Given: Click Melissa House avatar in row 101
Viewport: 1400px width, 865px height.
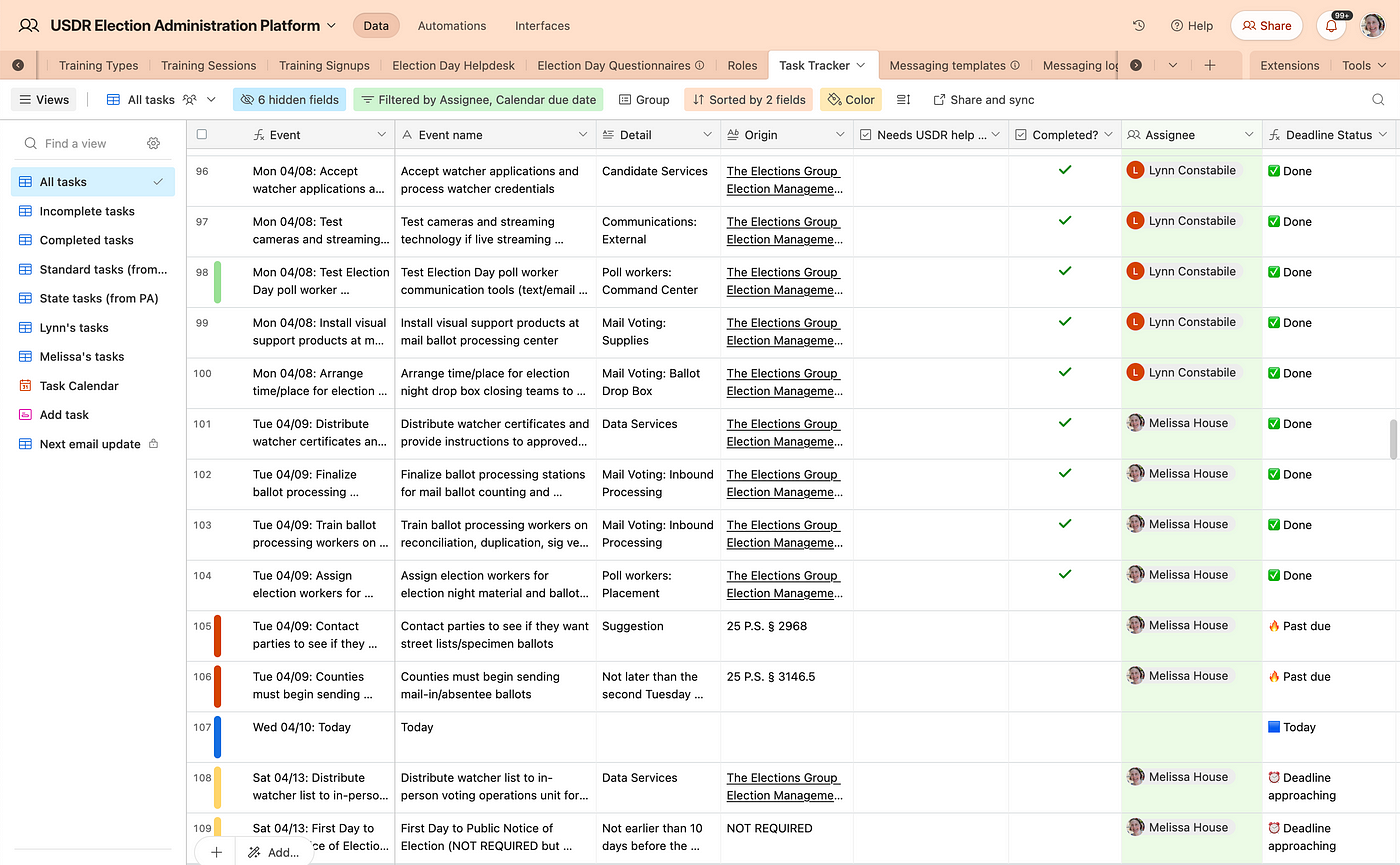Looking at the screenshot, I should pos(1135,423).
